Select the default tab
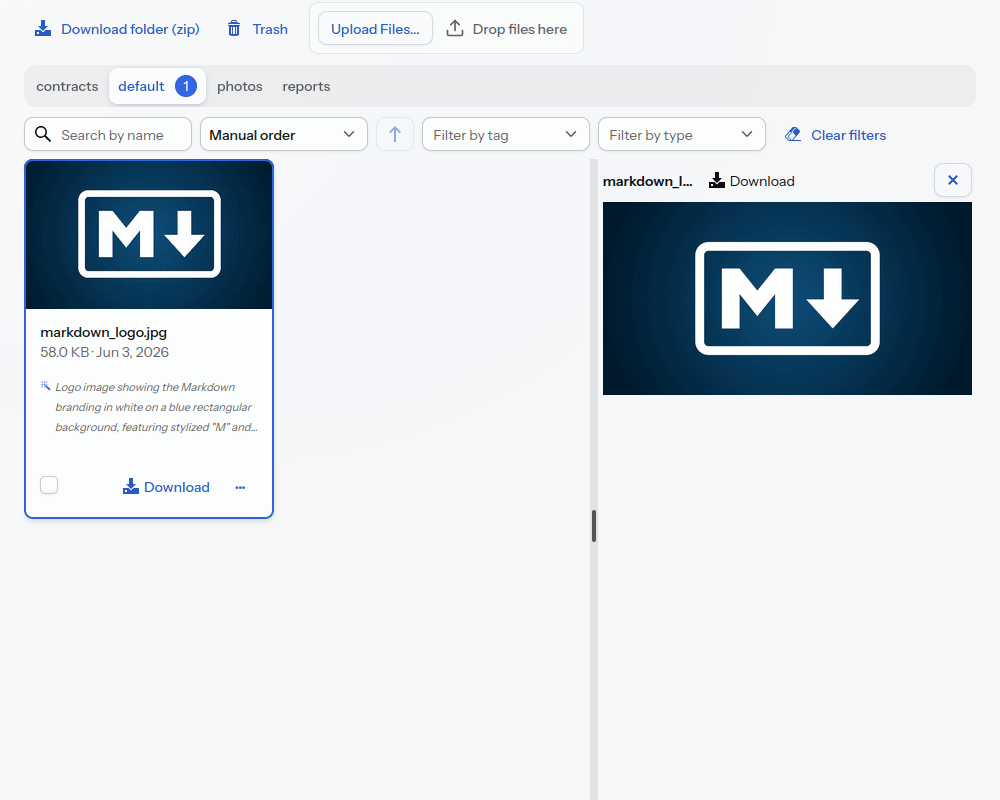The width and height of the screenshot is (1000, 800). pyautogui.click(x=158, y=86)
